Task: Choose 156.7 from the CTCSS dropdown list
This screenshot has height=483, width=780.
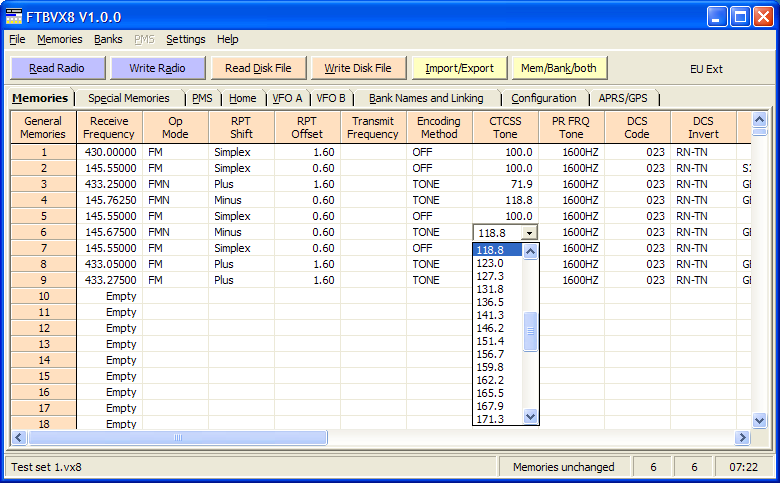Action: pyautogui.click(x=490, y=354)
